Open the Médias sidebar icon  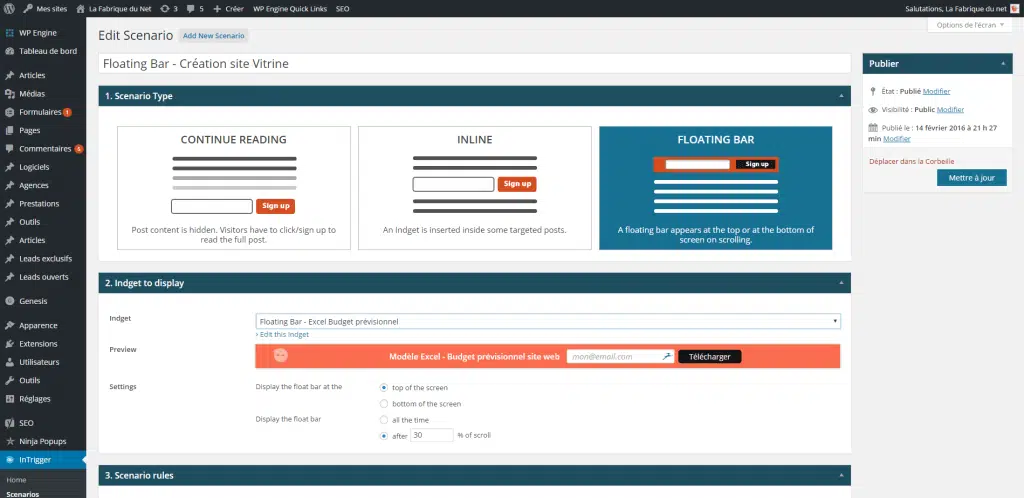(x=10, y=94)
